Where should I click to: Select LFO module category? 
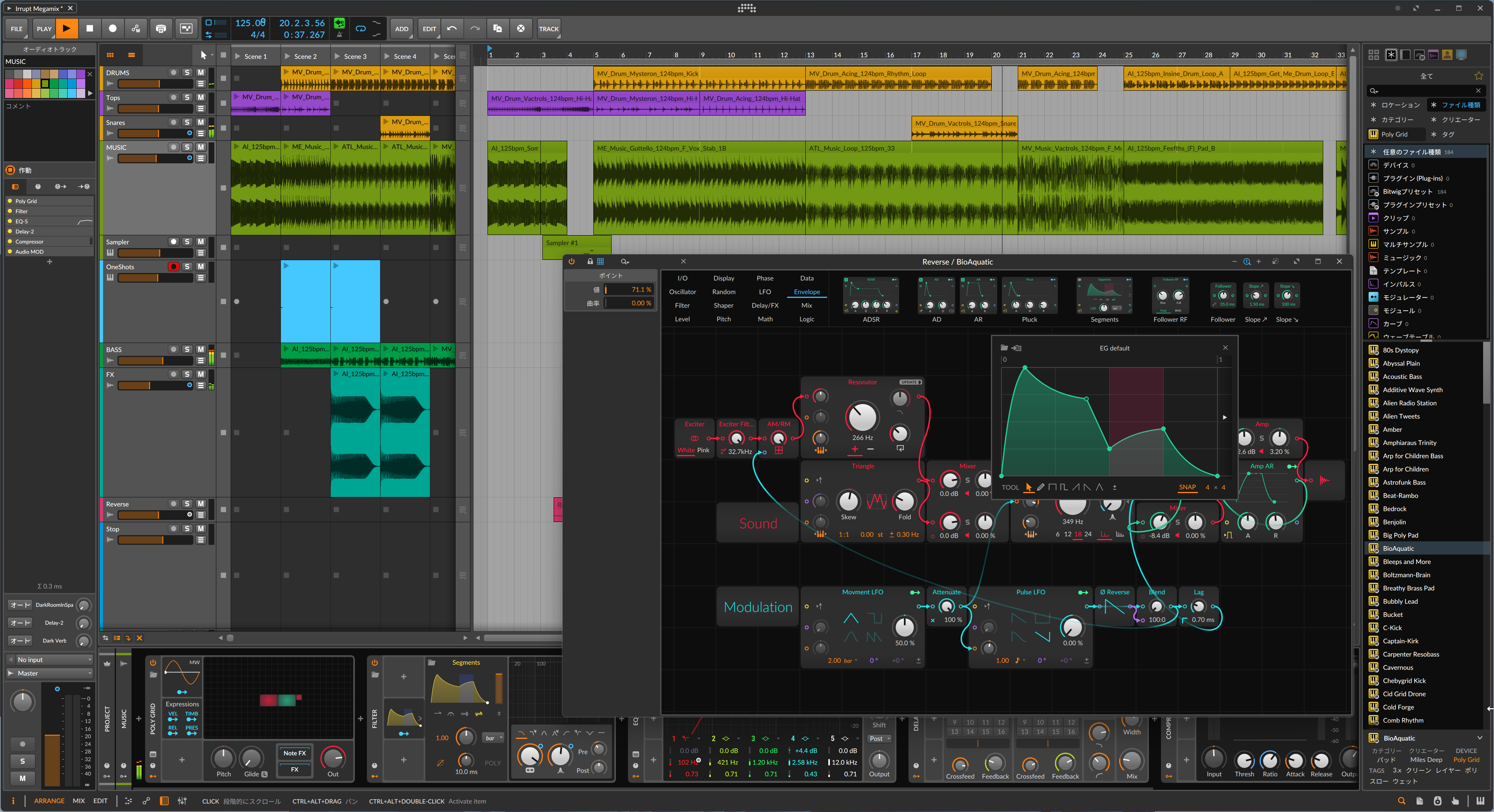click(x=765, y=292)
